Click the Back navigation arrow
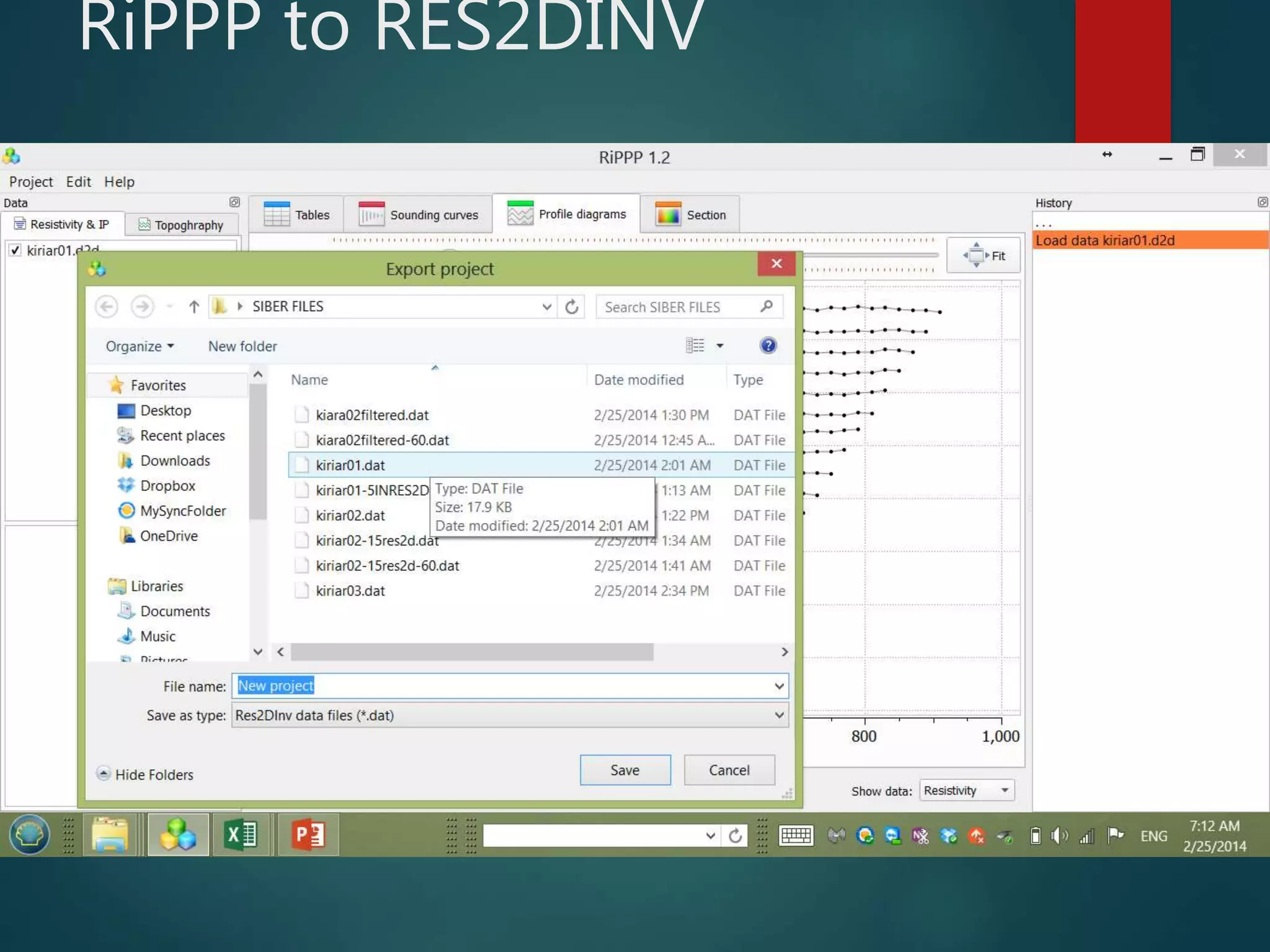Screen dimensions: 1270x952 tap(107, 306)
